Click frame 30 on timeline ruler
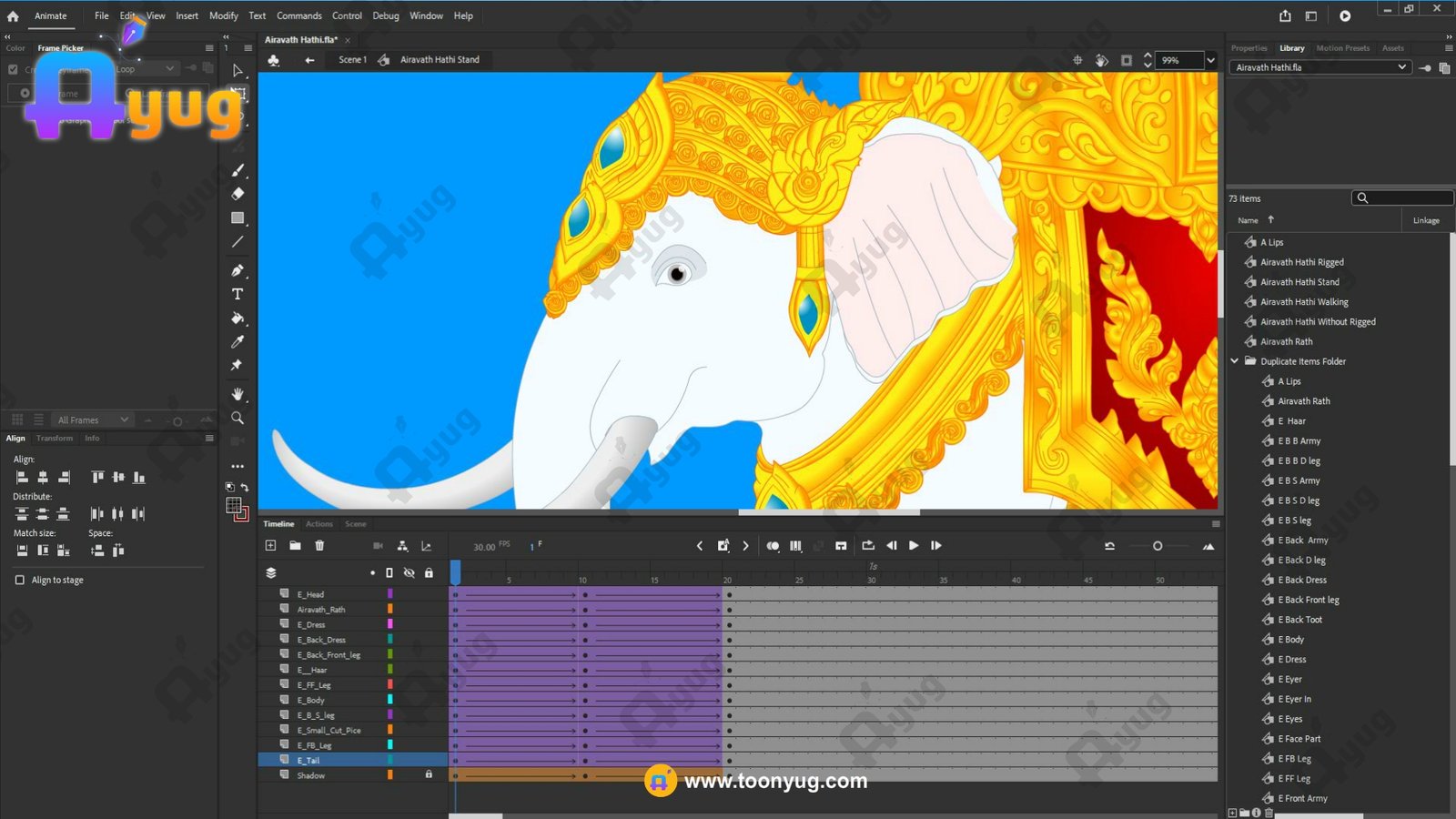Screen dimensions: 1456x819 click(x=871, y=579)
